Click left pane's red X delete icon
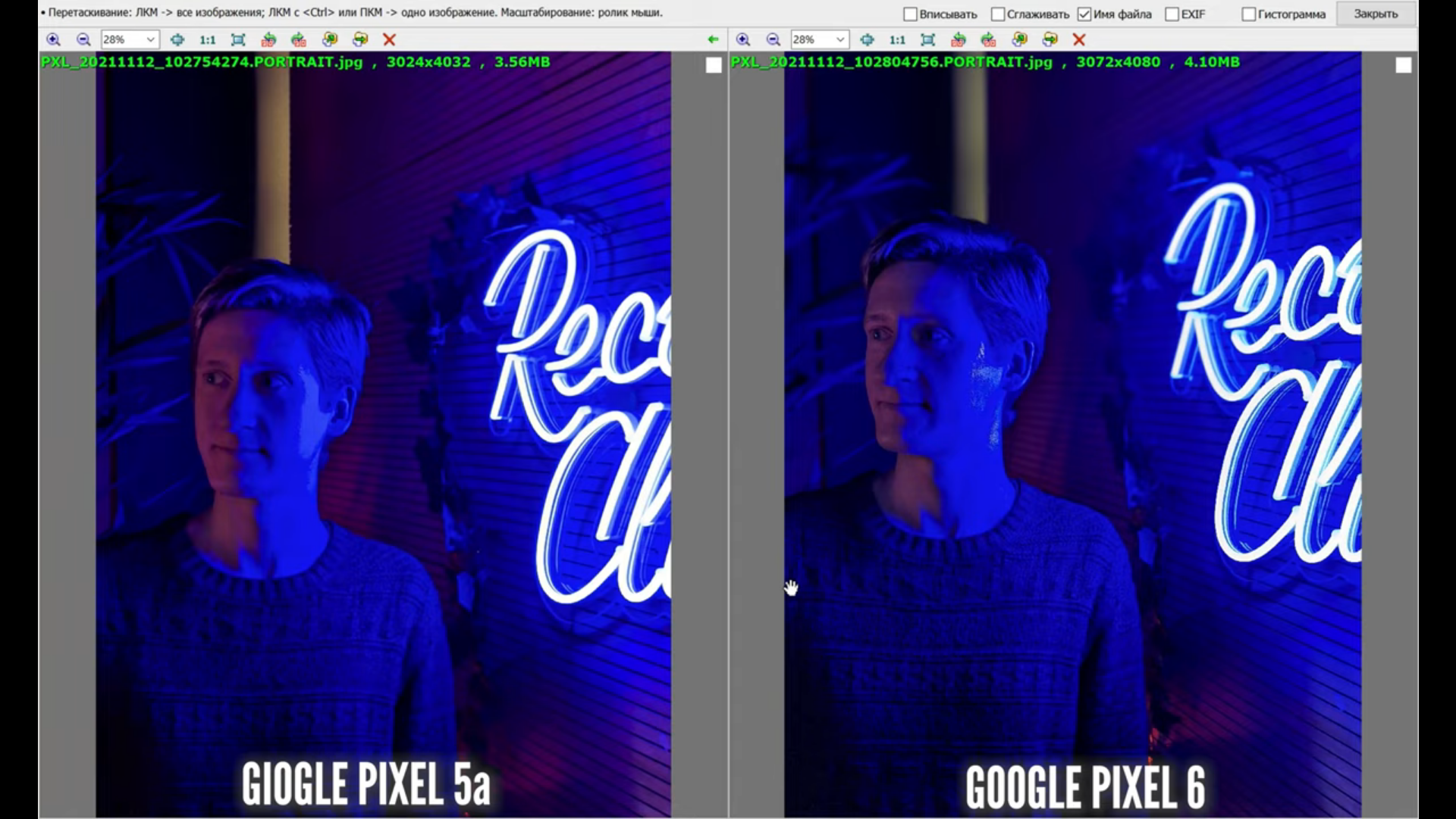Screen dimensions: 1456x819 389,39
